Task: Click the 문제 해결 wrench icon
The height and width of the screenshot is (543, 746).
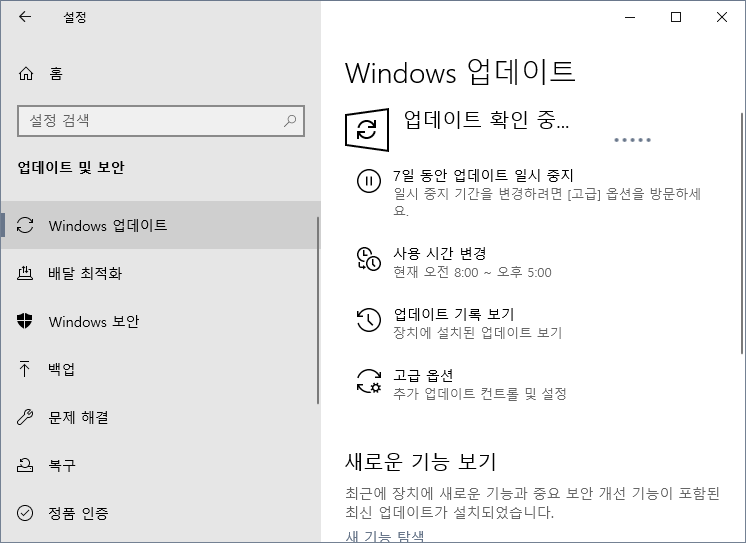Action: pos(25,417)
